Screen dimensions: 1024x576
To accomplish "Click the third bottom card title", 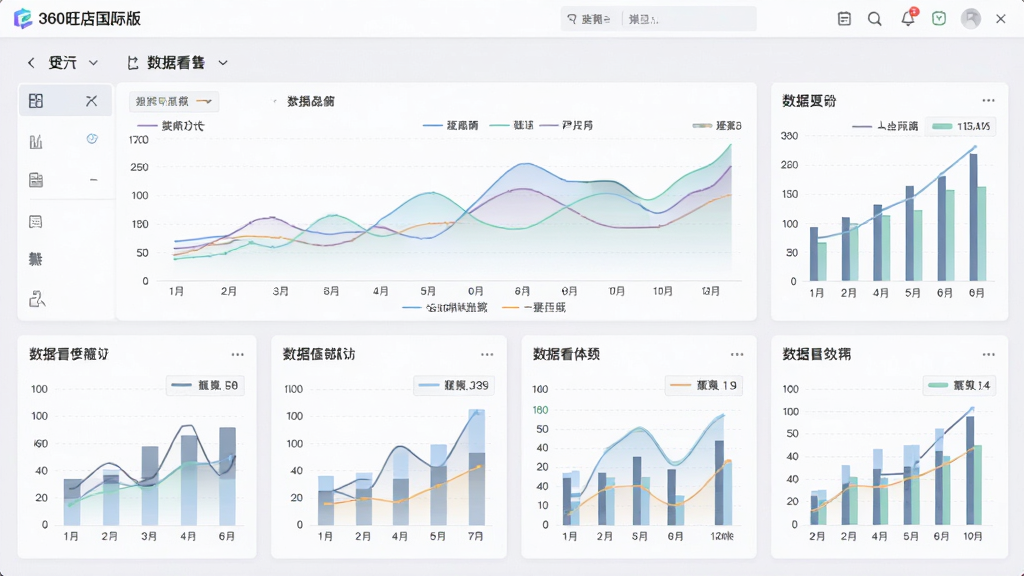I will tap(566, 354).
